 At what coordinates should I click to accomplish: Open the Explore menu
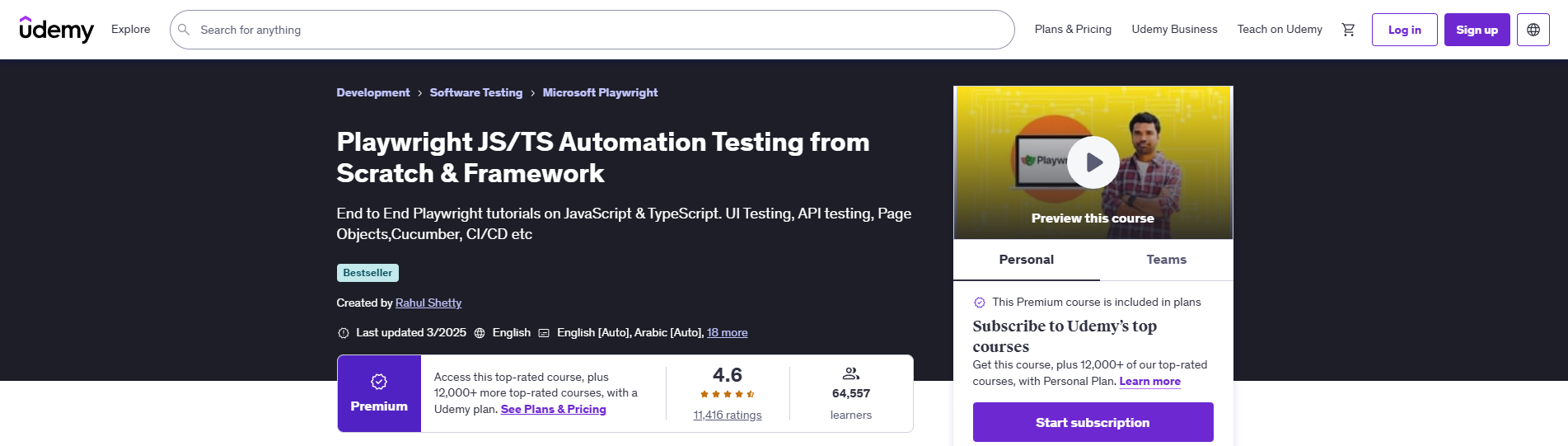(x=131, y=29)
